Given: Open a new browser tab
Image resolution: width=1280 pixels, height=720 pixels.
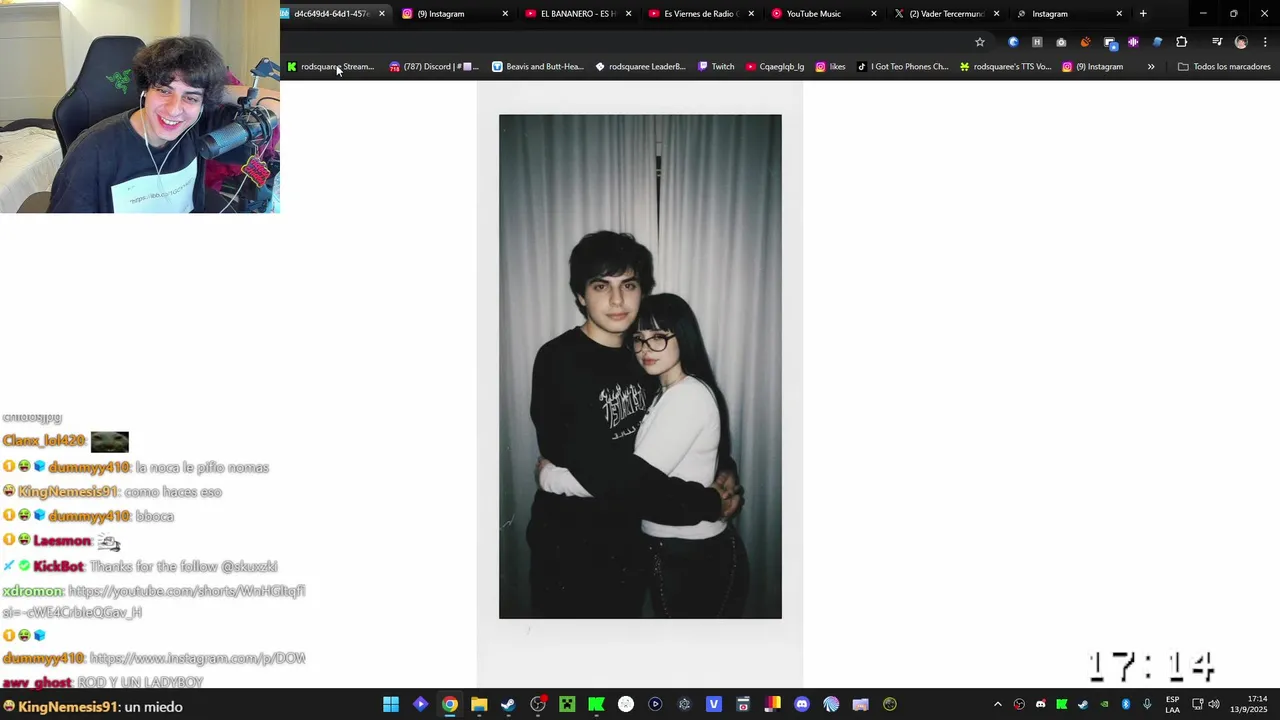Looking at the screenshot, I should click(x=1143, y=14).
